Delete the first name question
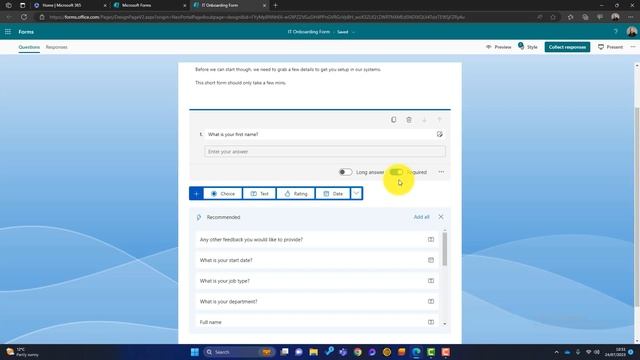 [x=409, y=120]
